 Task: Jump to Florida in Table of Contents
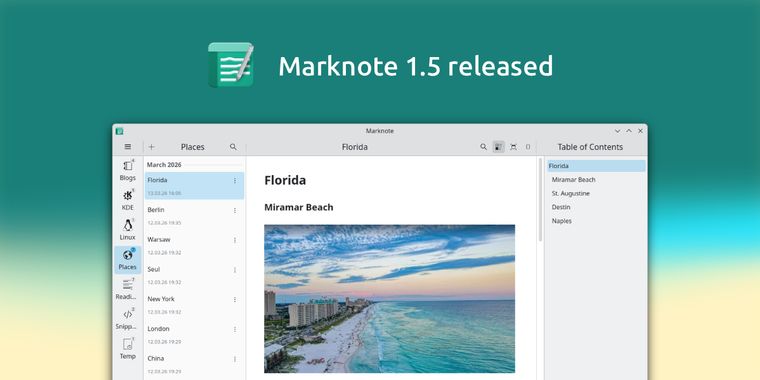[596, 166]
